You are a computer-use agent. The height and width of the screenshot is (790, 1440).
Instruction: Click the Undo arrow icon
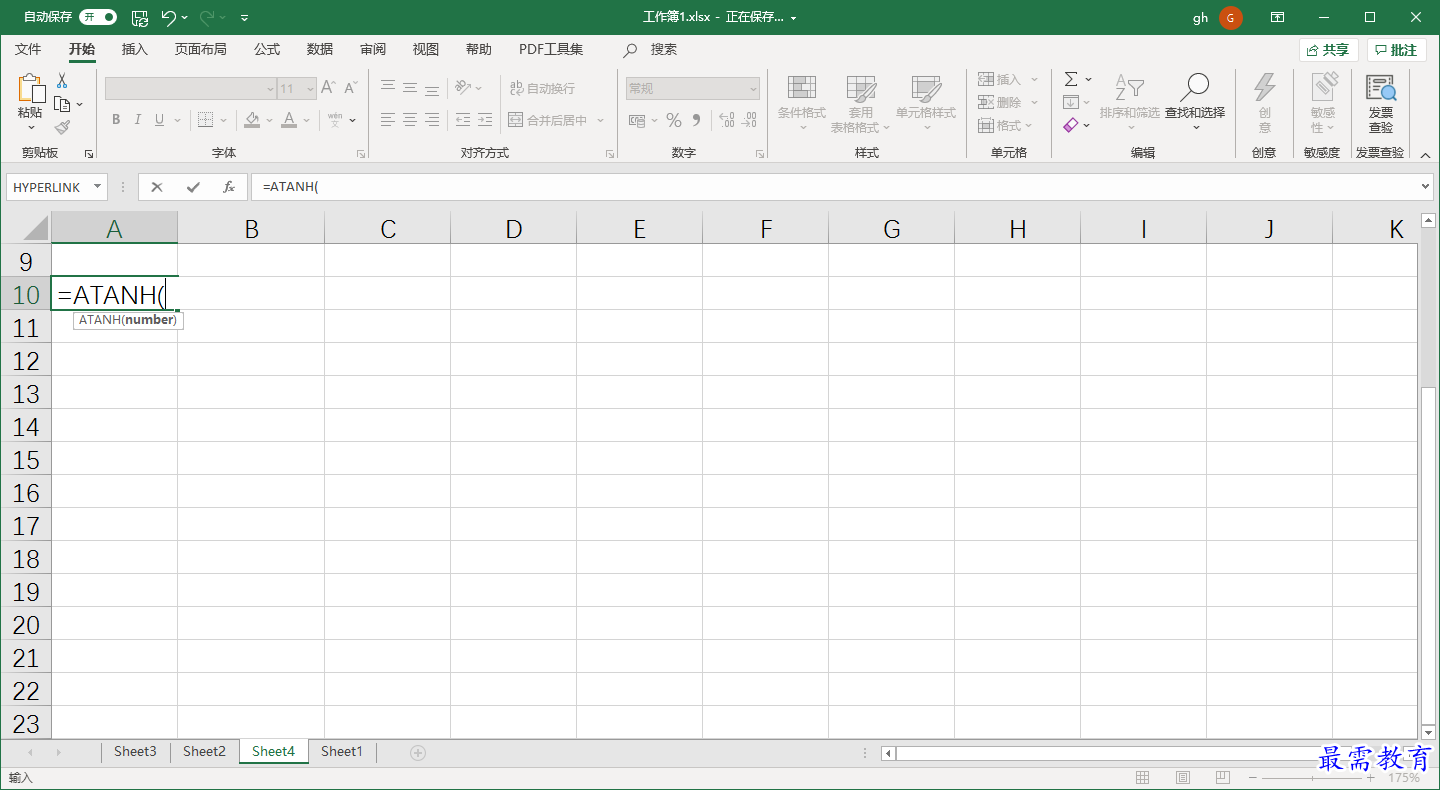click(x=168, y=17)
